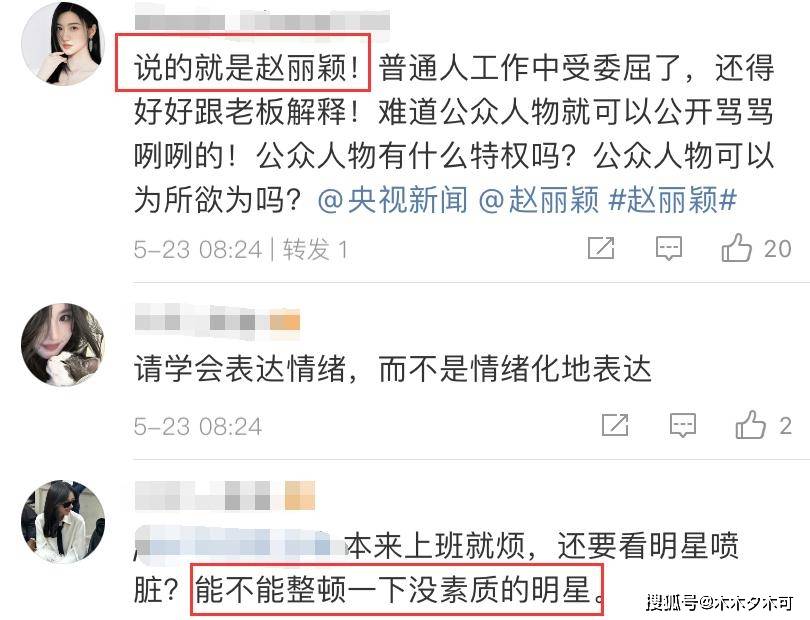
Task: Tap the reply bubble on the second comment
Action: click(x=682, y=426)
